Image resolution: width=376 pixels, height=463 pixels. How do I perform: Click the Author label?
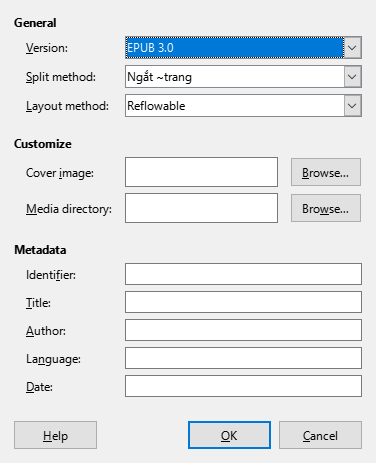point(46,331)
